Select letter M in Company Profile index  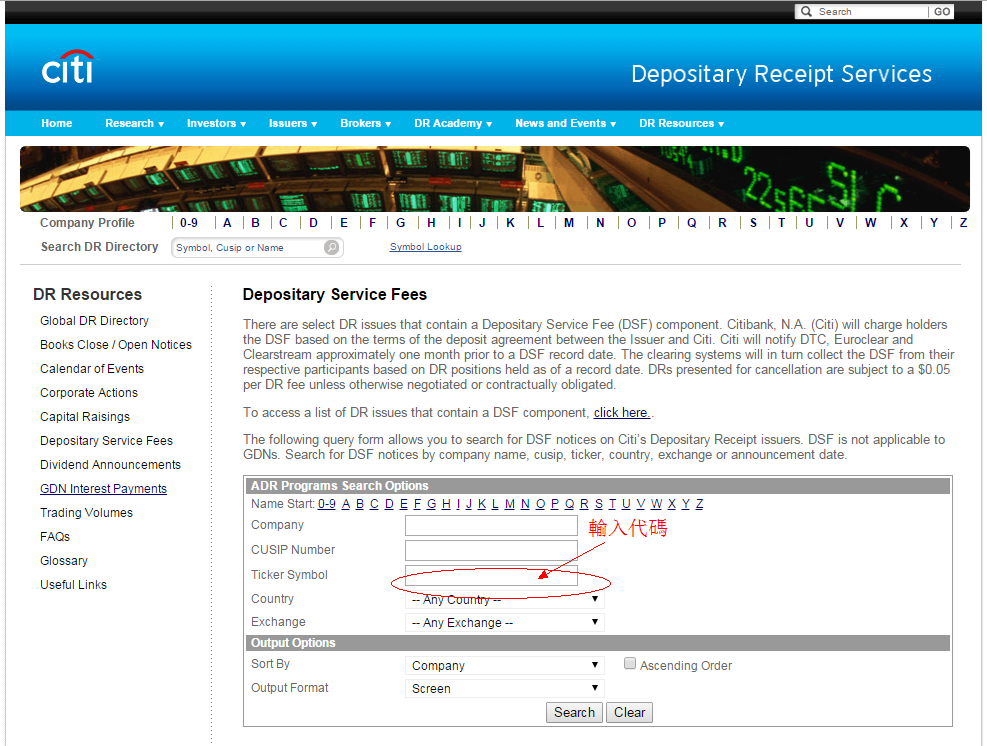tap(569, 223)
